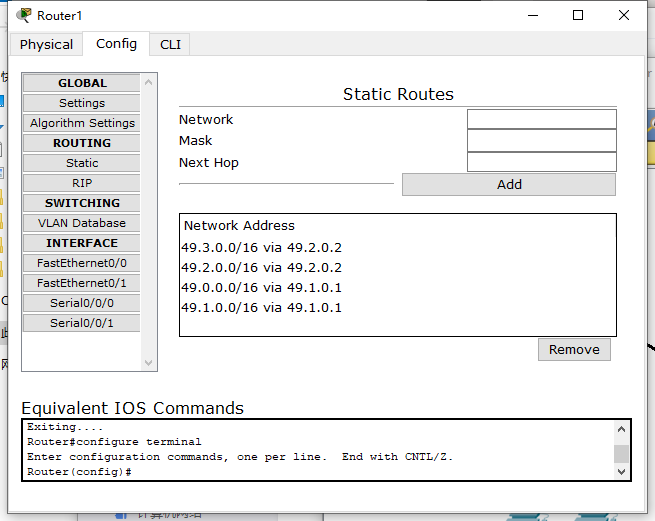
Task: Open VLAN Database settings
Action: (82, 223)
